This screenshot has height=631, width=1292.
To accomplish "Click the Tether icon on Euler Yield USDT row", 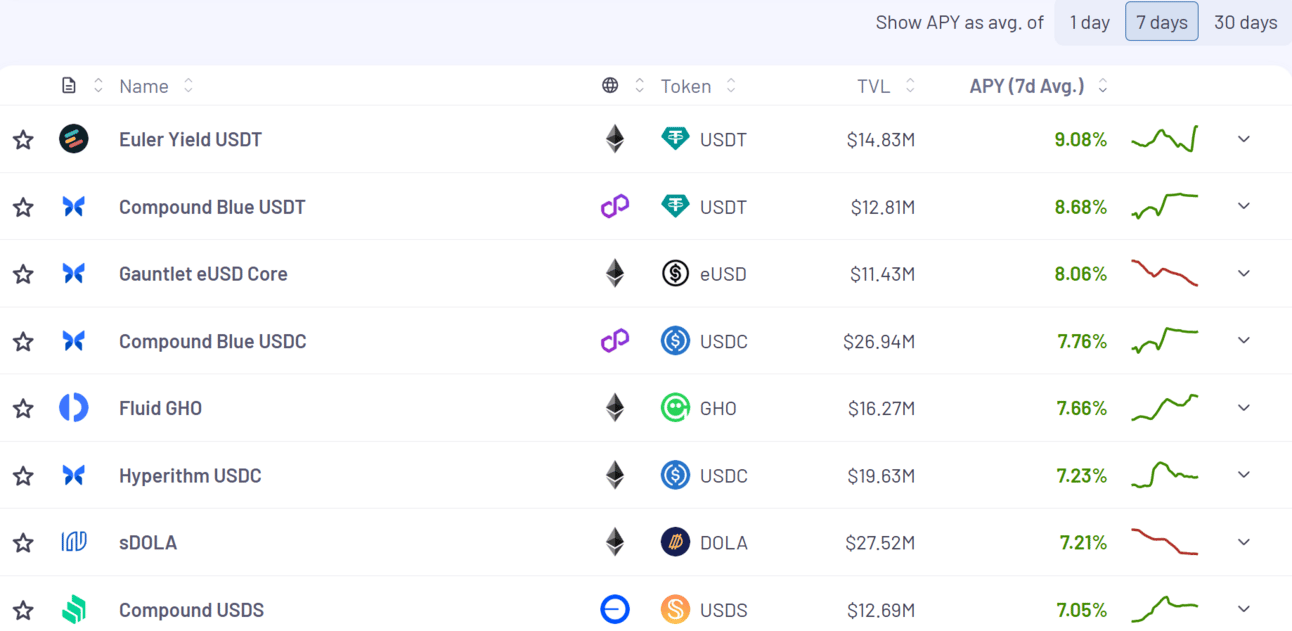I will [x=676, y=139].
